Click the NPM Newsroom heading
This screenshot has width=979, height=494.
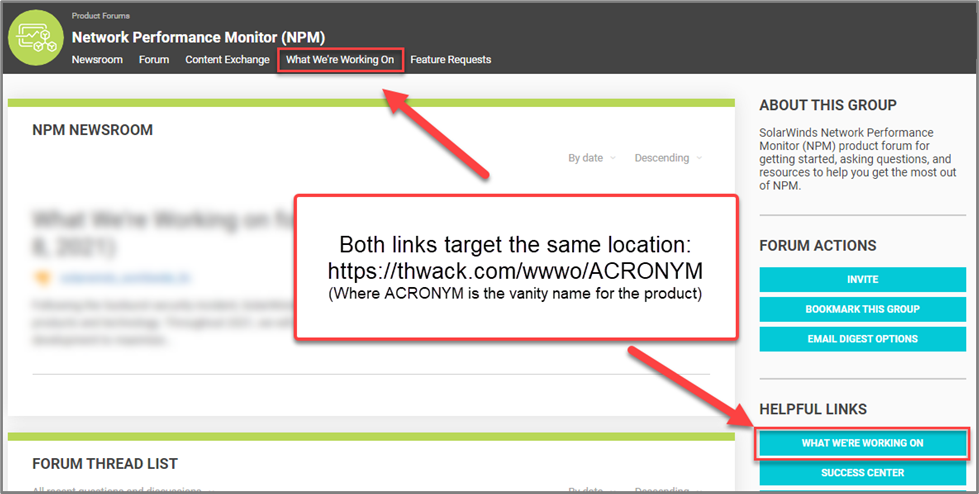92,130
